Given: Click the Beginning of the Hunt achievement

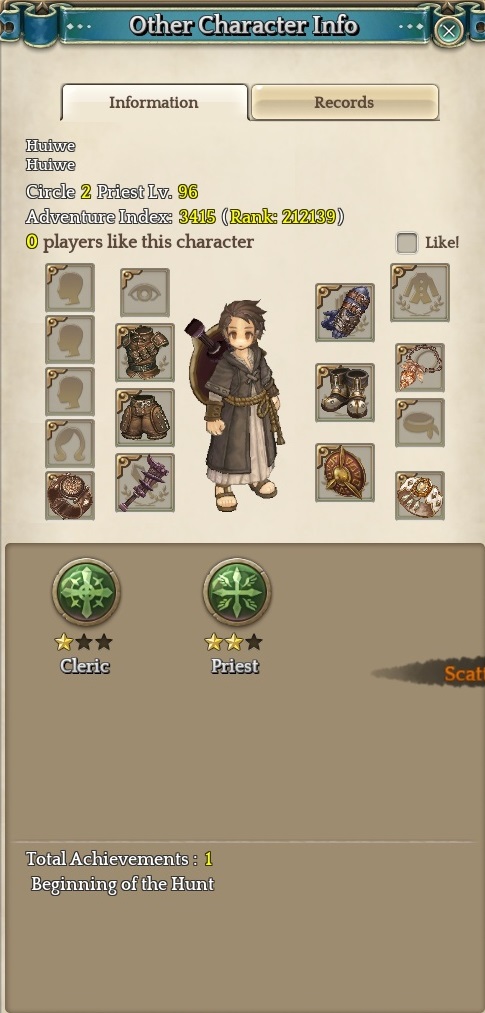Looking at the screenshot, I should 122,884.
